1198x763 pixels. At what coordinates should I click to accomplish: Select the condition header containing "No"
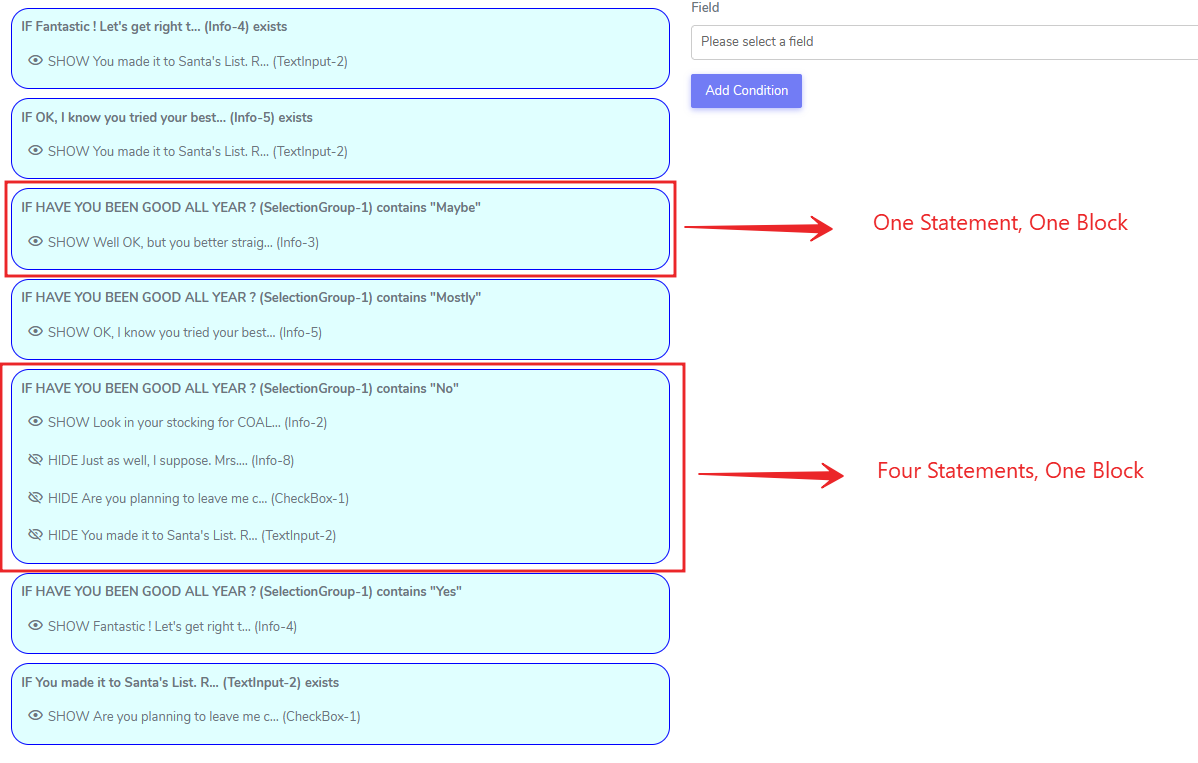pyautogui.click(x=240, y=388)
